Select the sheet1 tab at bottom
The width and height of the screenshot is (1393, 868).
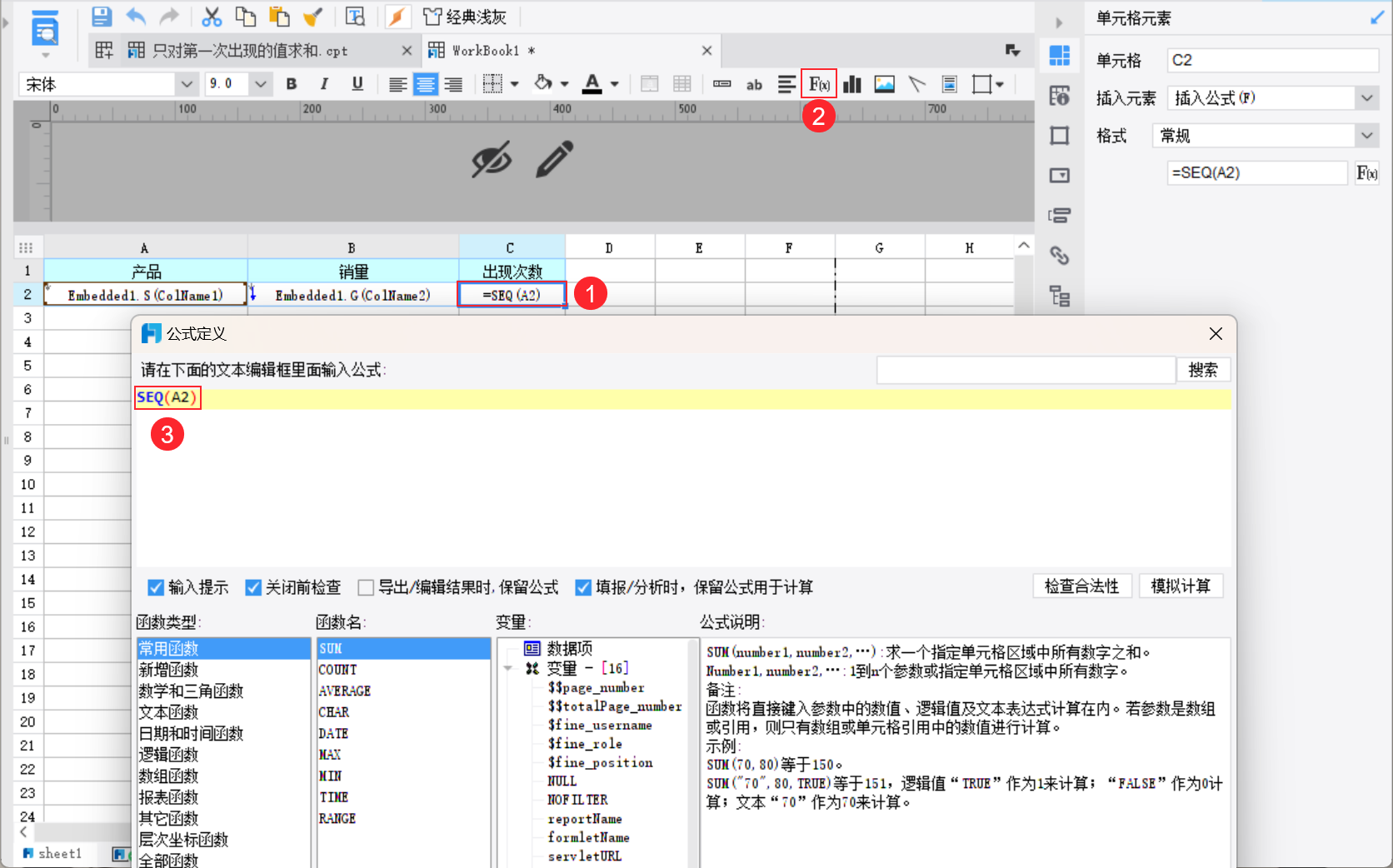tap(52, 853)
